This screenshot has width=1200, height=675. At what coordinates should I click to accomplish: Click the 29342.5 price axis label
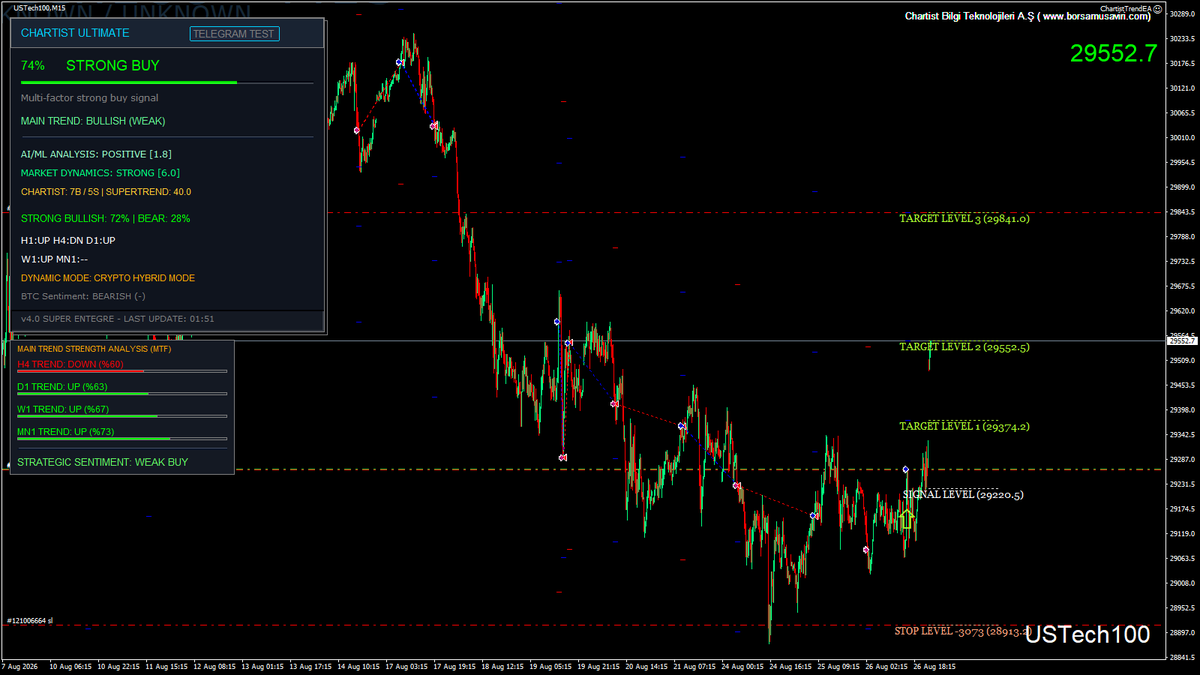(x=1181, y=435)
